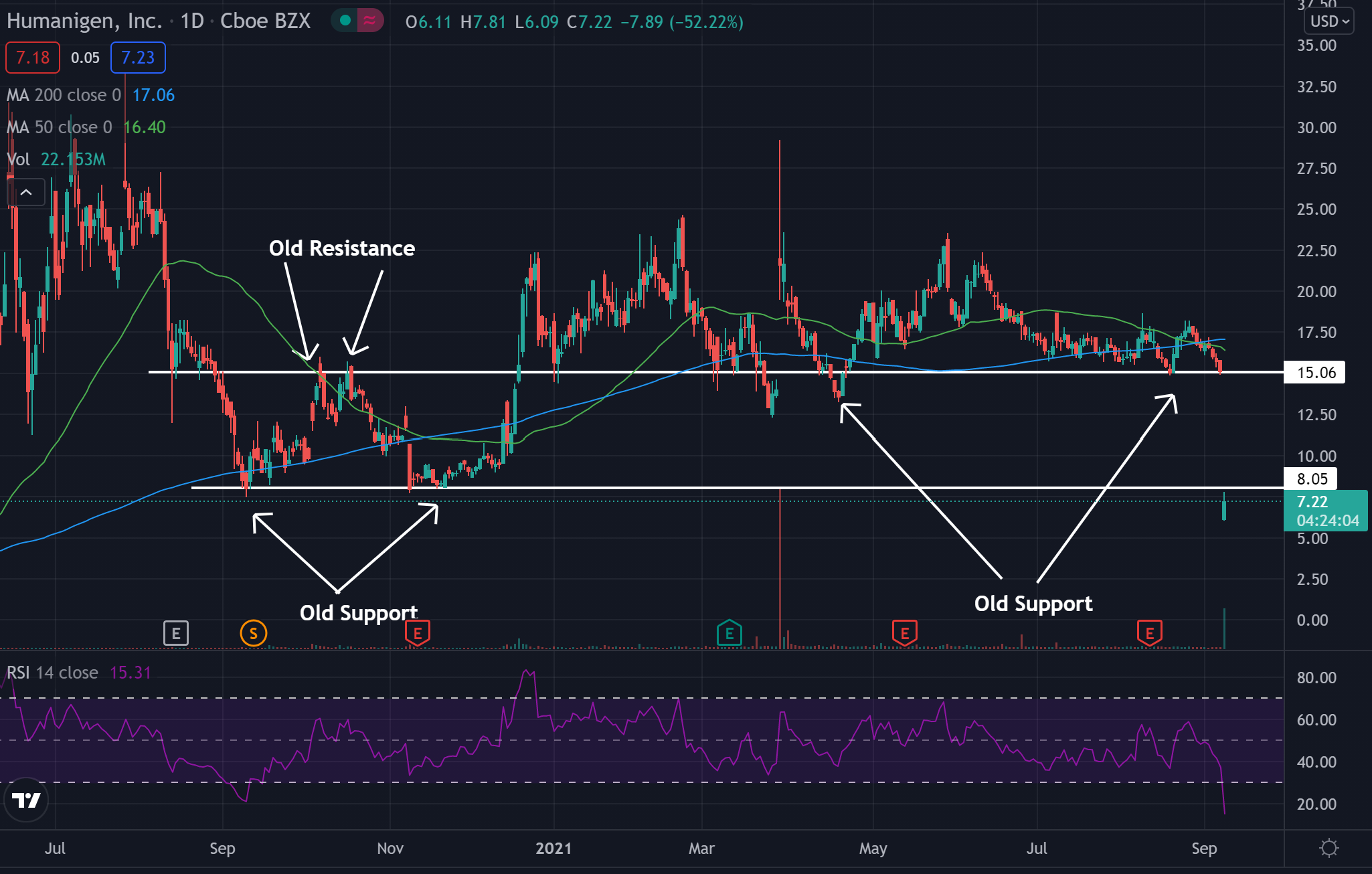The height and width of the screenshot is (874, 1372).
Task: Click the 2021 label on time axis
Action: [x=553, y=849]
